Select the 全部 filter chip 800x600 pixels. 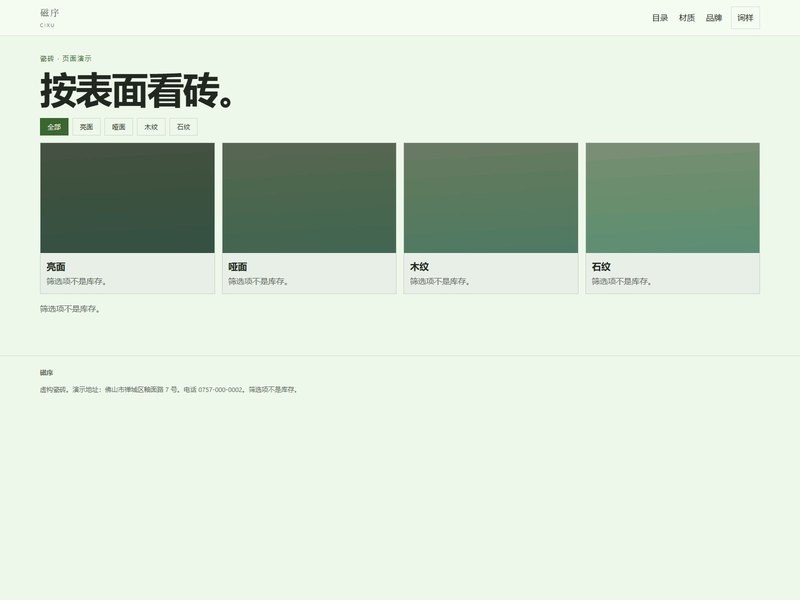point(54,127)
